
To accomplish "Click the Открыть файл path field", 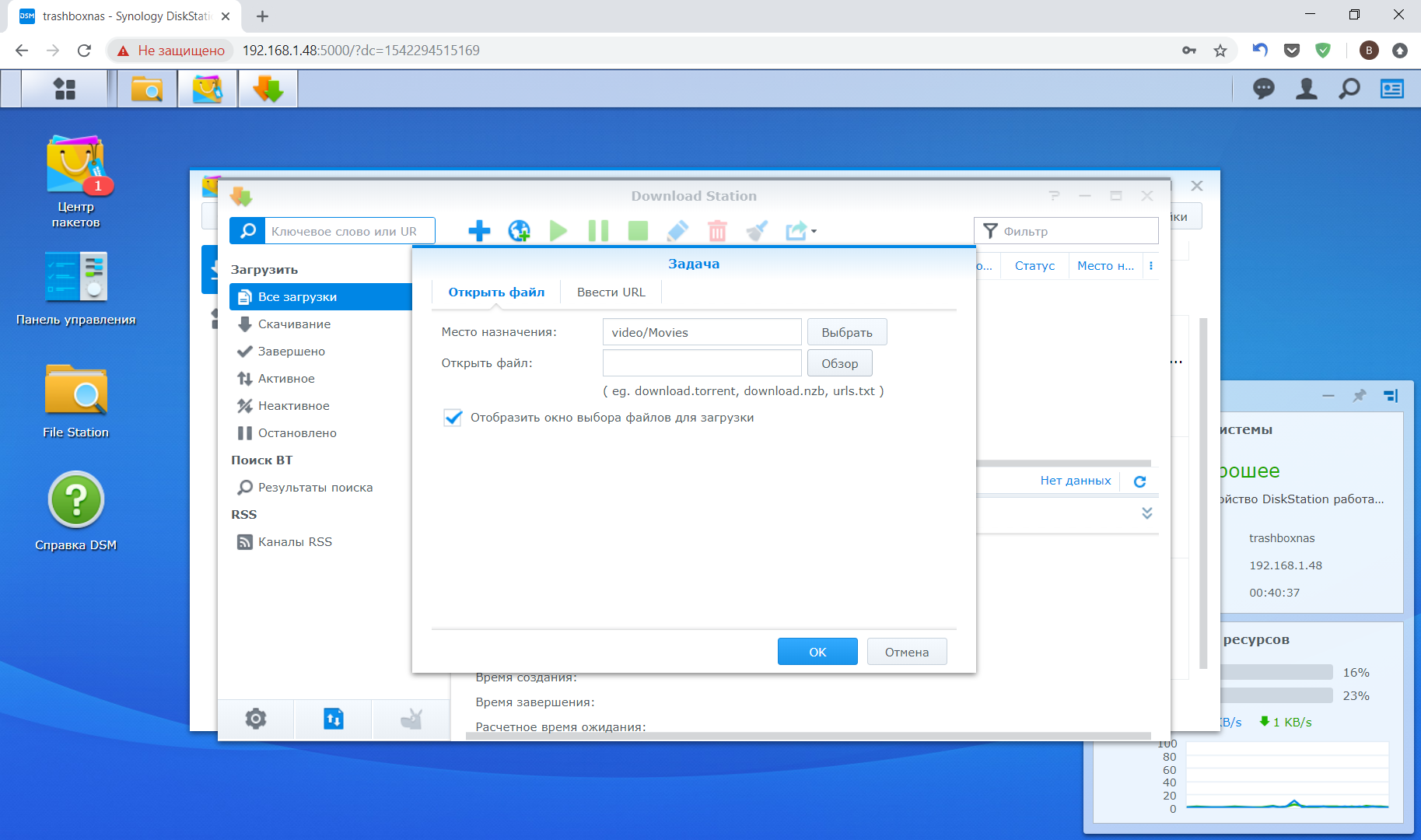I will click(x=702, y=363).
